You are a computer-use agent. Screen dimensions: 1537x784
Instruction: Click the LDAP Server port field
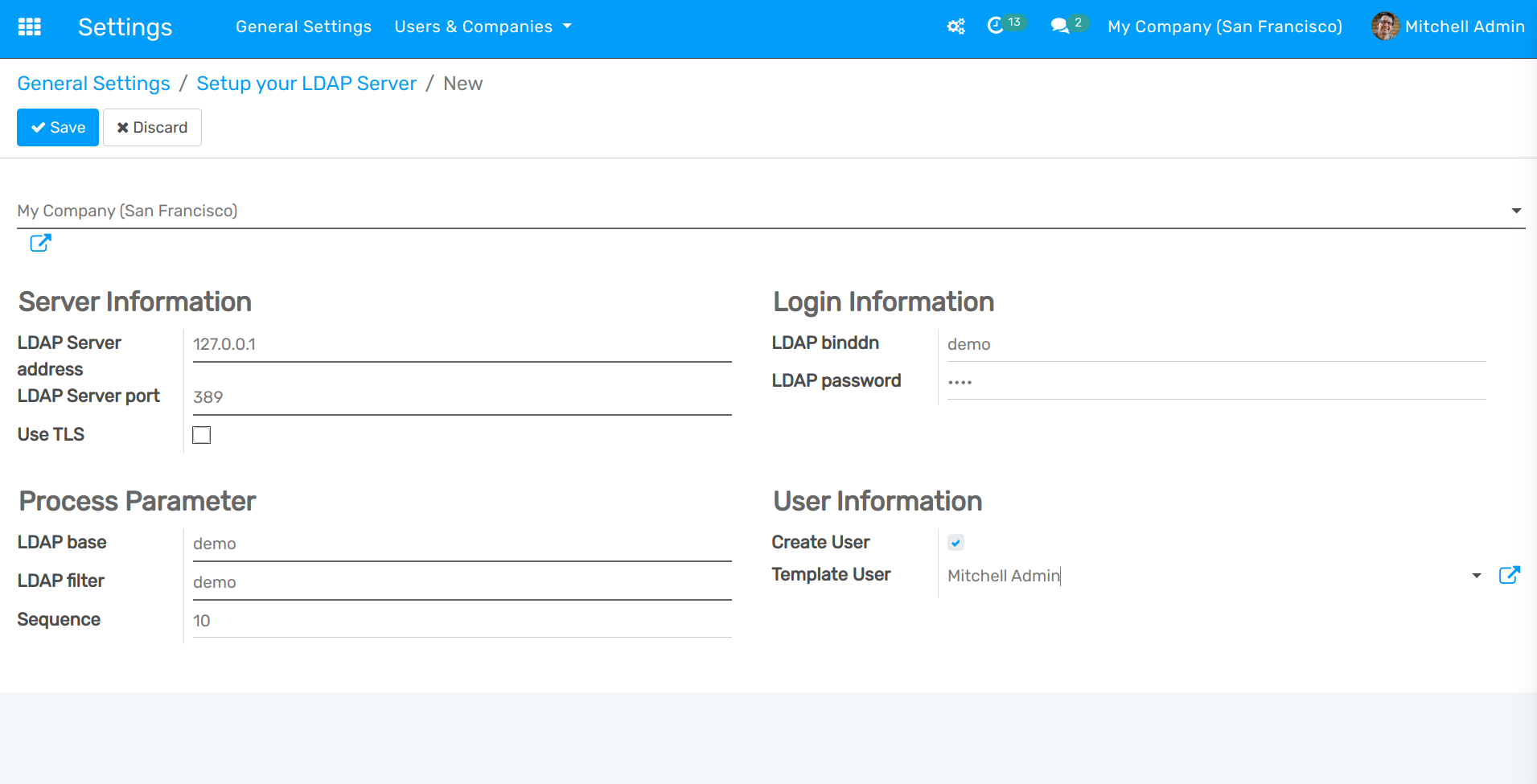[462, 397]
